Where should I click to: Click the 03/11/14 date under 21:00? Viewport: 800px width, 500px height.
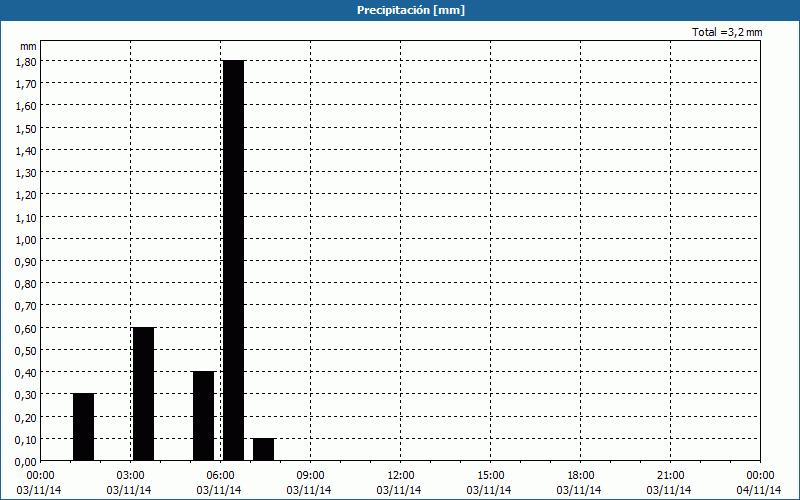(669, 490)
